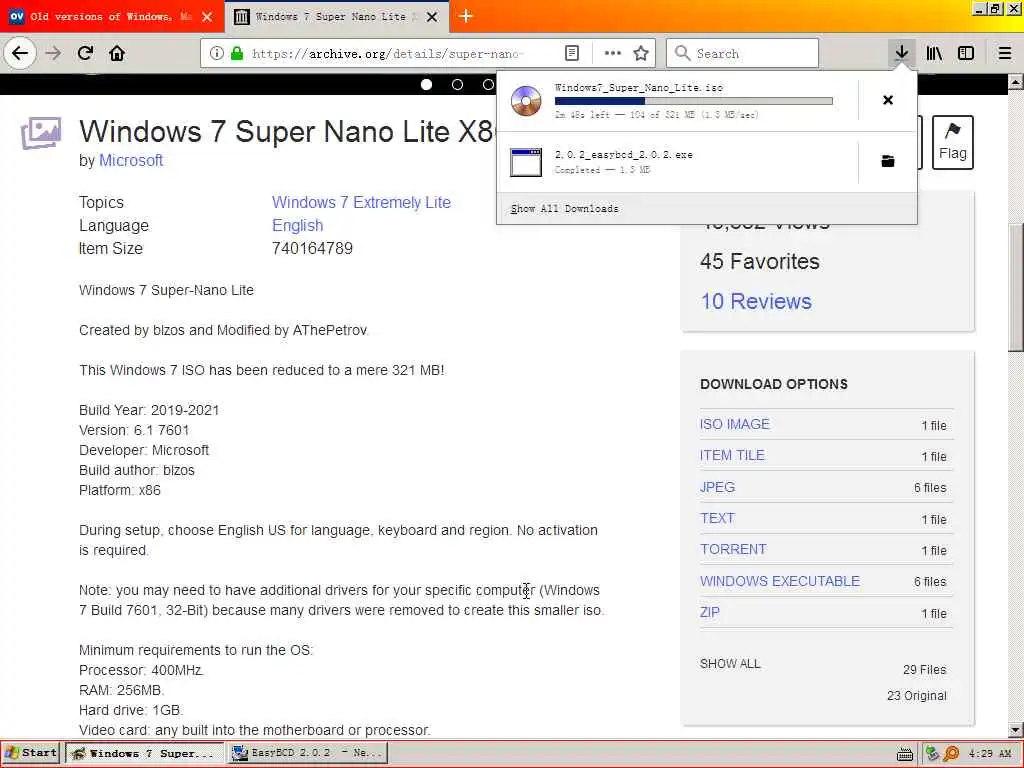Click the forward navigation arrow

coord(53,53)
